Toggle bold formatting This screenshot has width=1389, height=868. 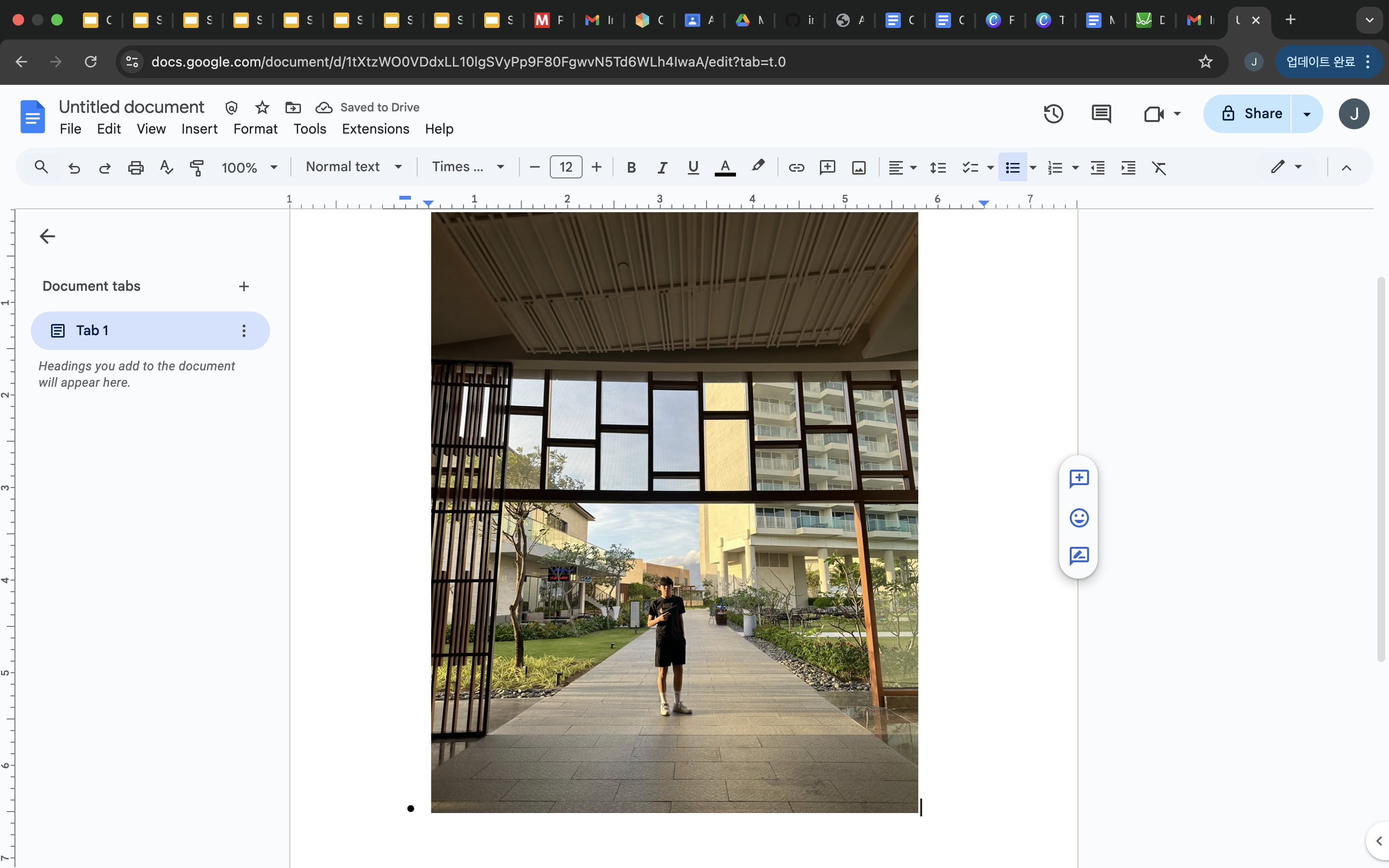point(631,168)
